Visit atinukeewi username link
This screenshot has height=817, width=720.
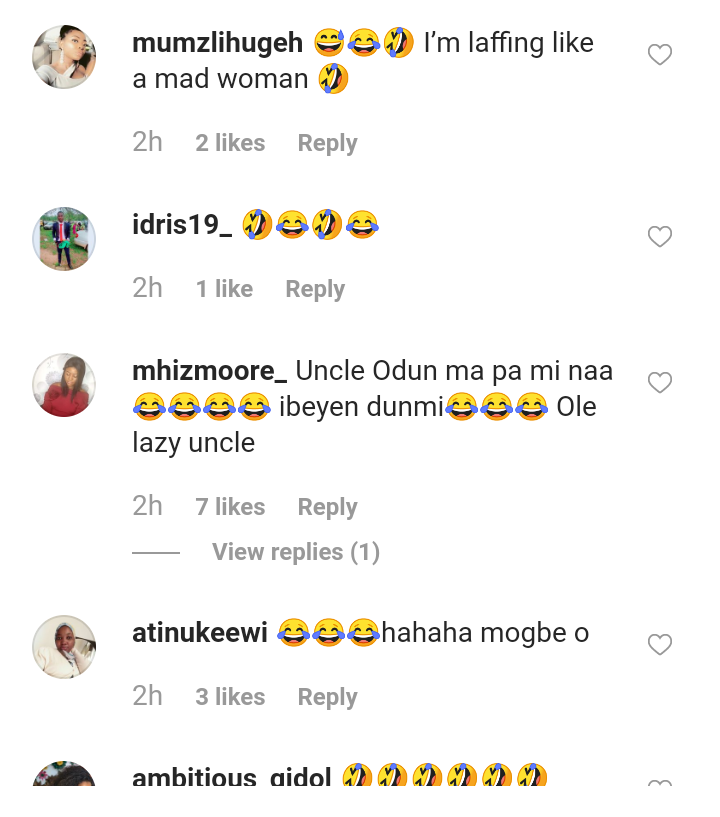(x=199, y=633)
